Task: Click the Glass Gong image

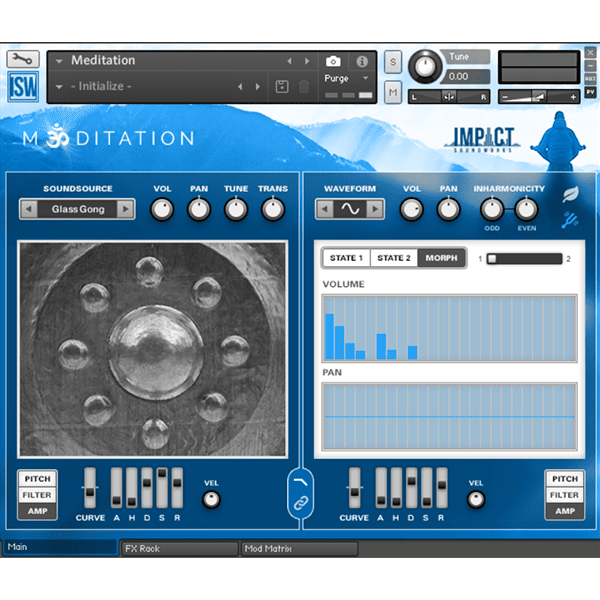Action: pyautogui.click(x=153, y=349)
